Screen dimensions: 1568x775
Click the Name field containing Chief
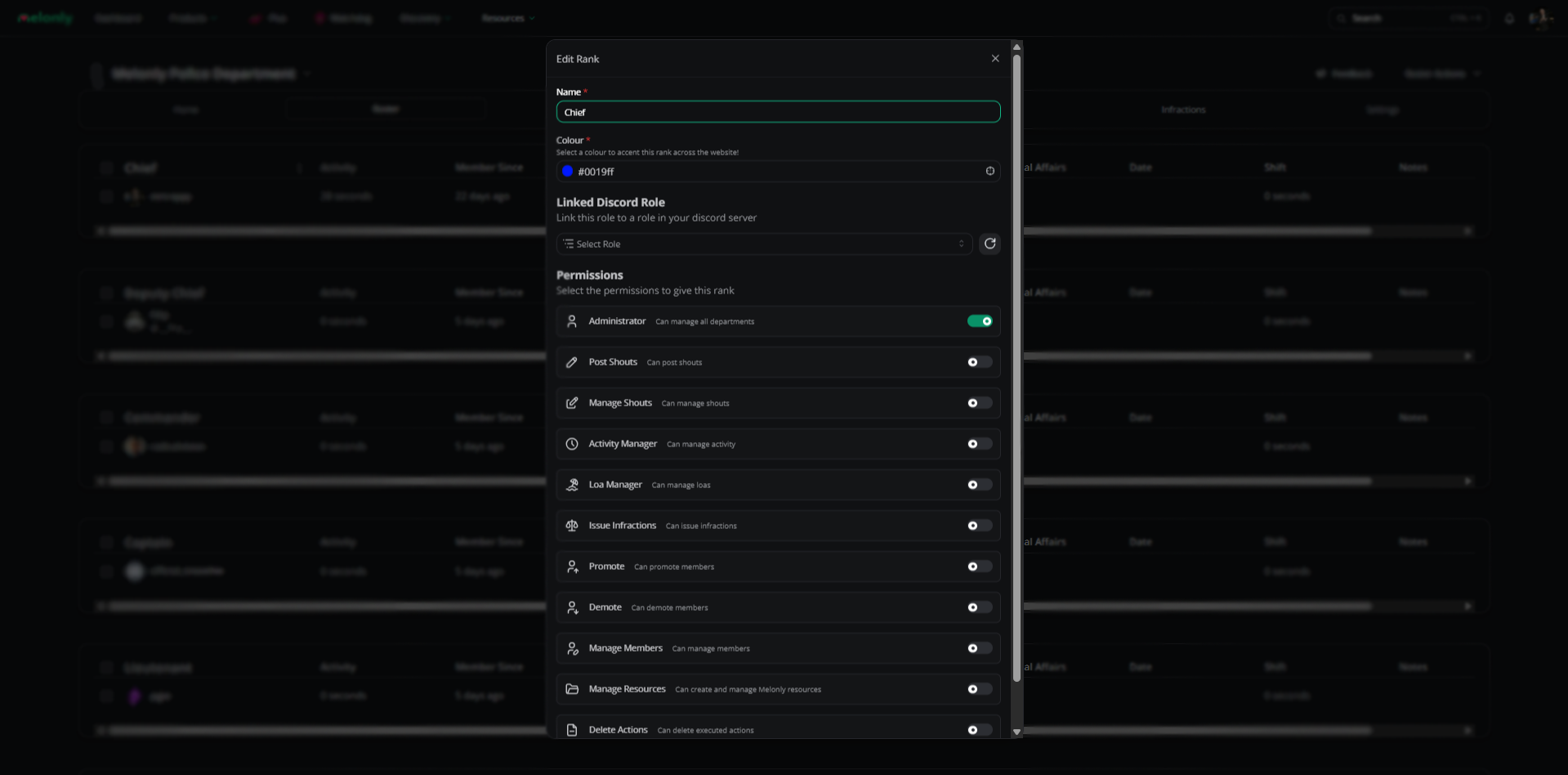click(x=778, y=112)
